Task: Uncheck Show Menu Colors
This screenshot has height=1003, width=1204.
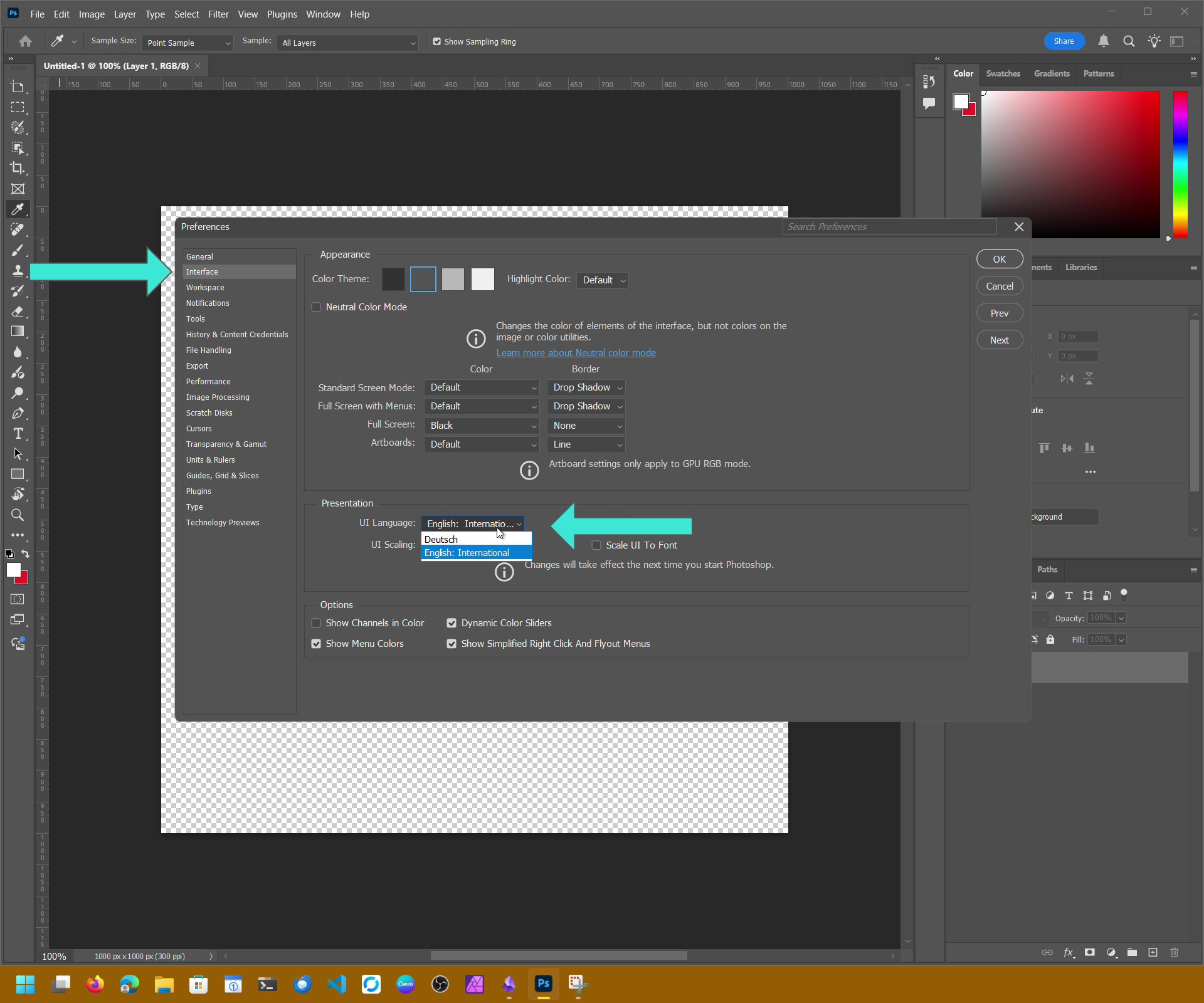Action: pos(316,644)
